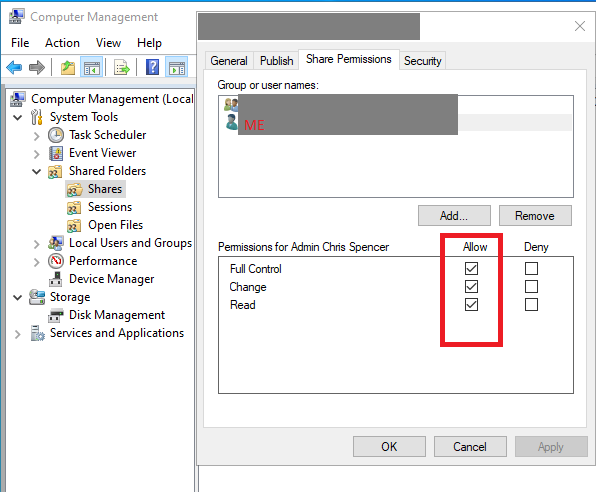Collapse the System Tools node
Screen dimensions: 597x495
coord(18,117)
